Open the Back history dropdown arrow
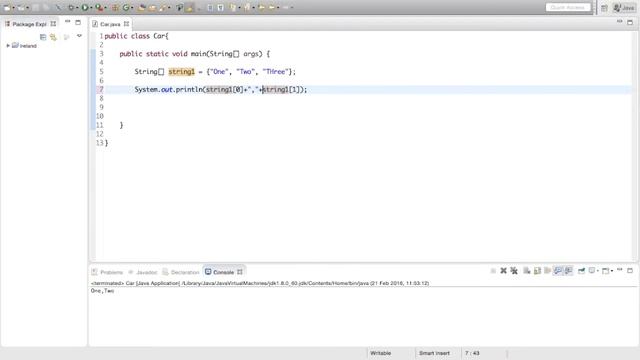640x360 pixels. 278,8
